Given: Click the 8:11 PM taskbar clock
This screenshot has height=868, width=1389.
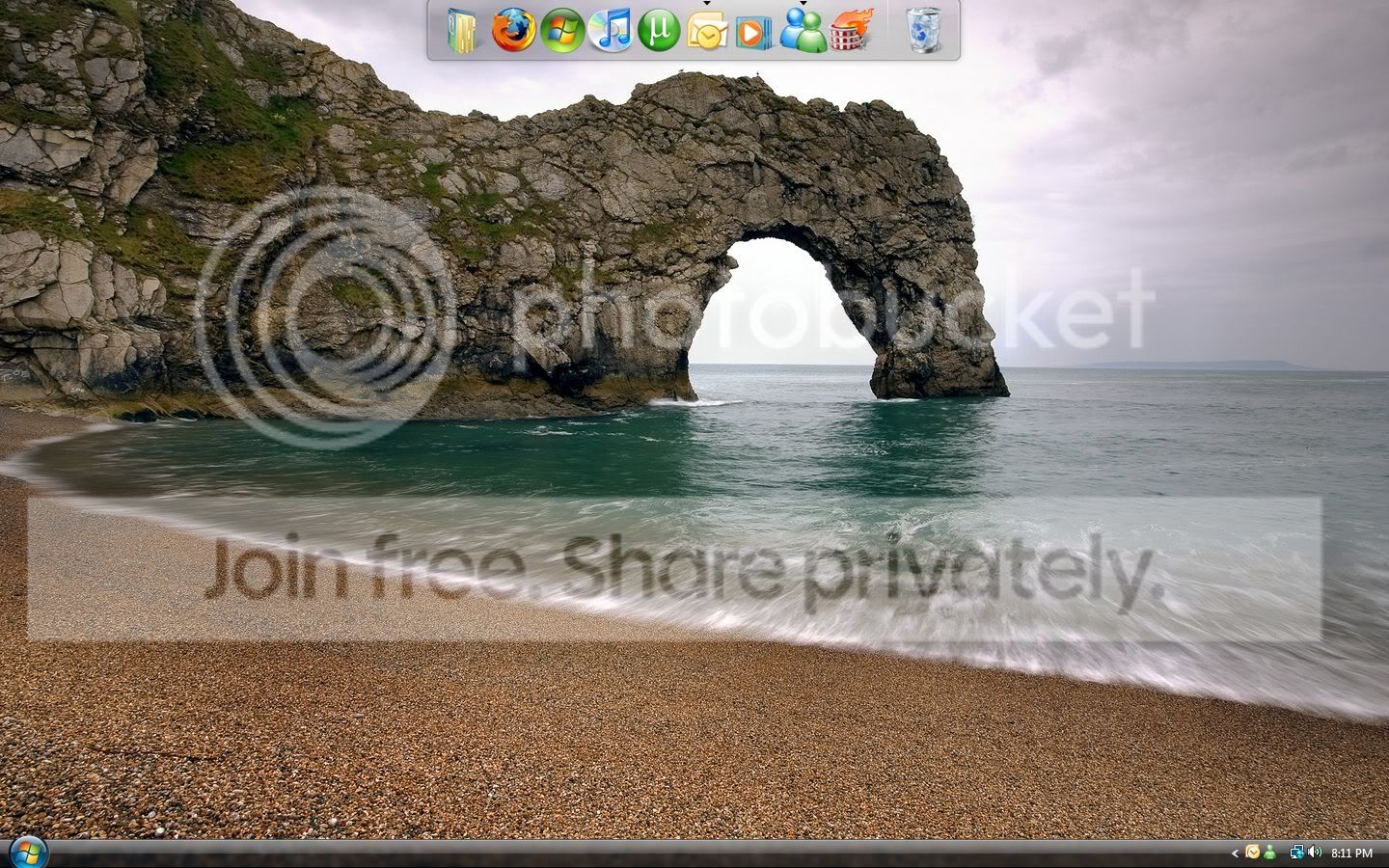Looking at the screenshot, I should pyautogui.click(x=1351, y=854).
